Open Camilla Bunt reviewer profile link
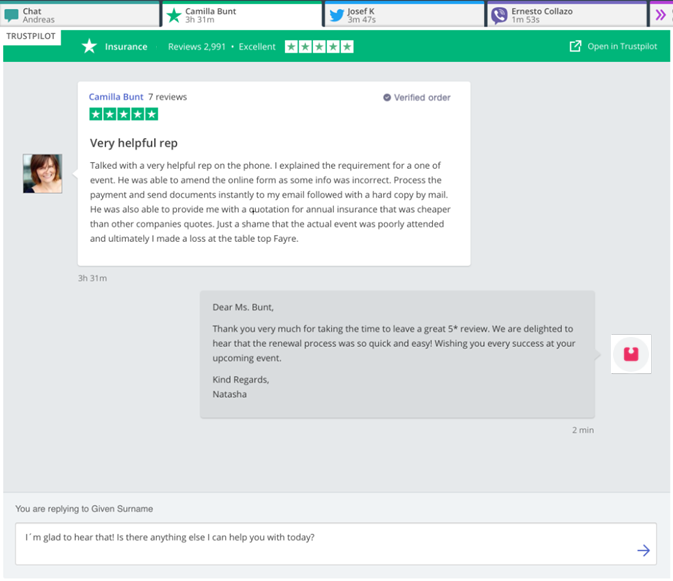 point(116,97)
